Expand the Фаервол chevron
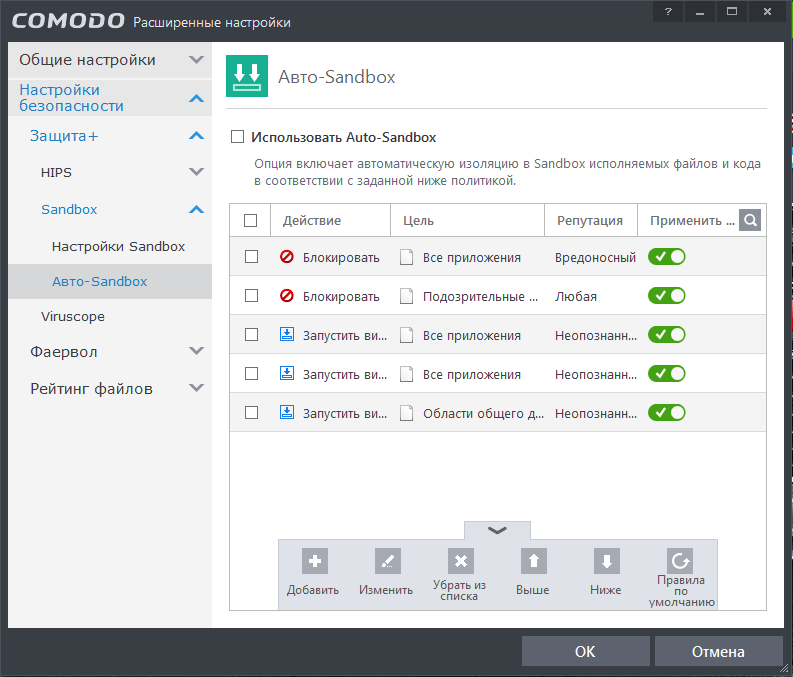The width and height of the screenshot is (793, 677). 196,351
